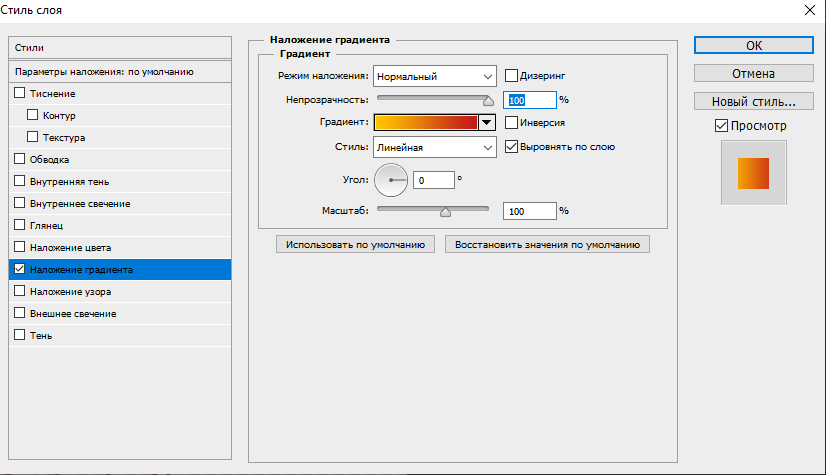Click Восстановить значения по умолчанию
This screenshot has width=826, height=475.
click(547, 244)
